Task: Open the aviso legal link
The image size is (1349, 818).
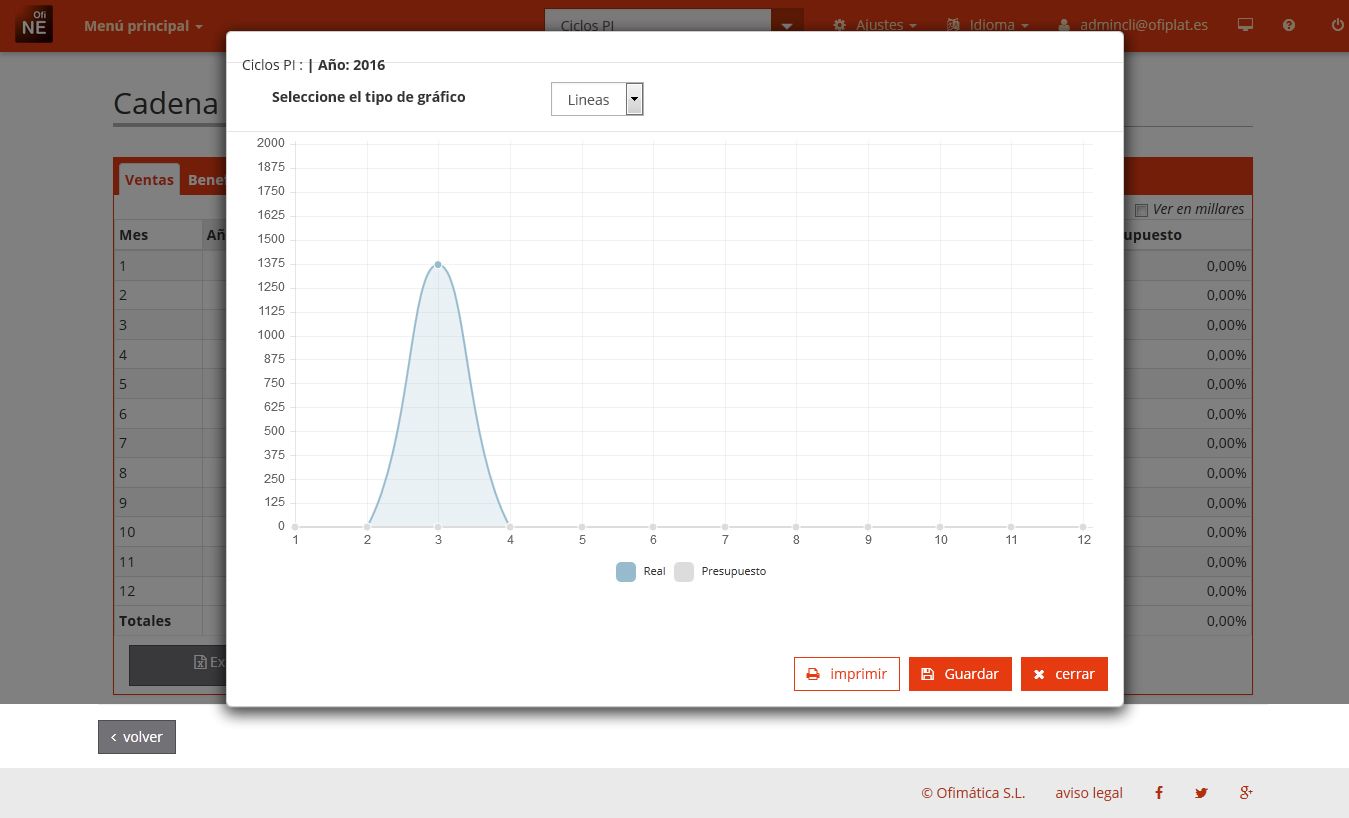Action: (x=1089, y=793)
